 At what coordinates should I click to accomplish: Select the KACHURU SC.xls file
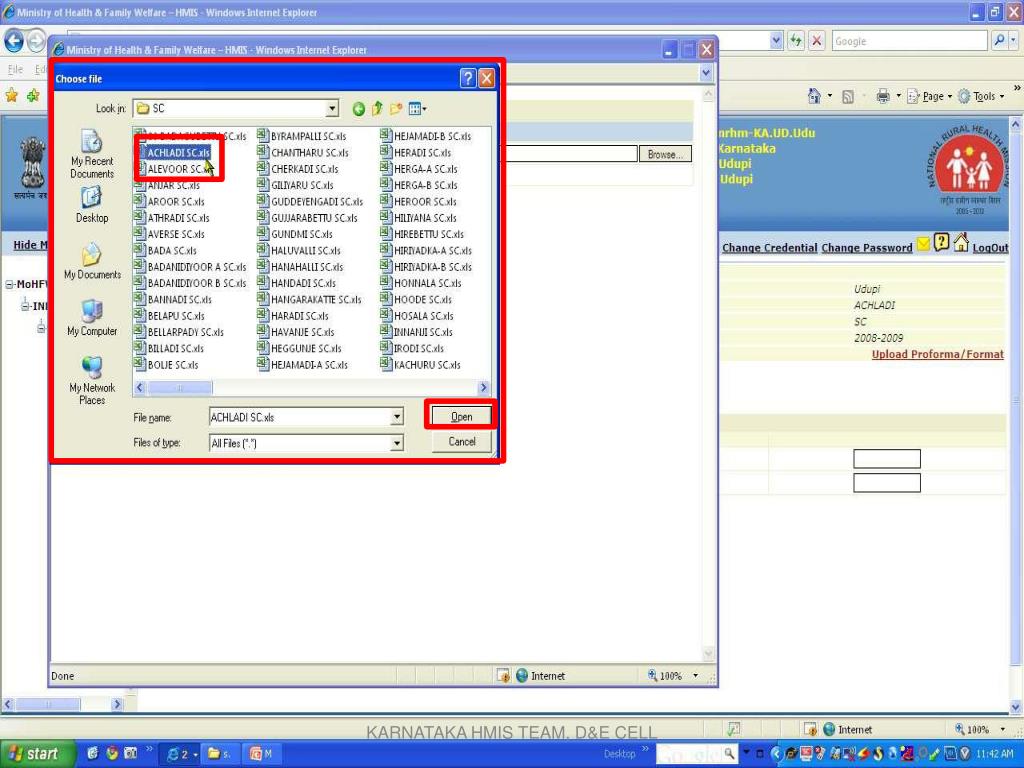[421, 365]
